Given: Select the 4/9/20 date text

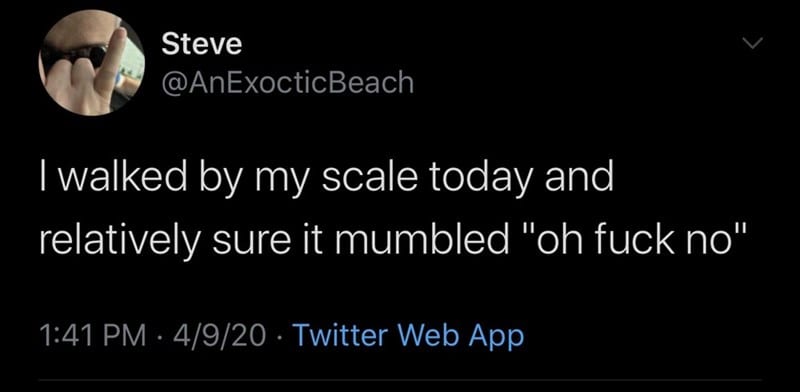Looking at the screenshot, I should (220, 336).
